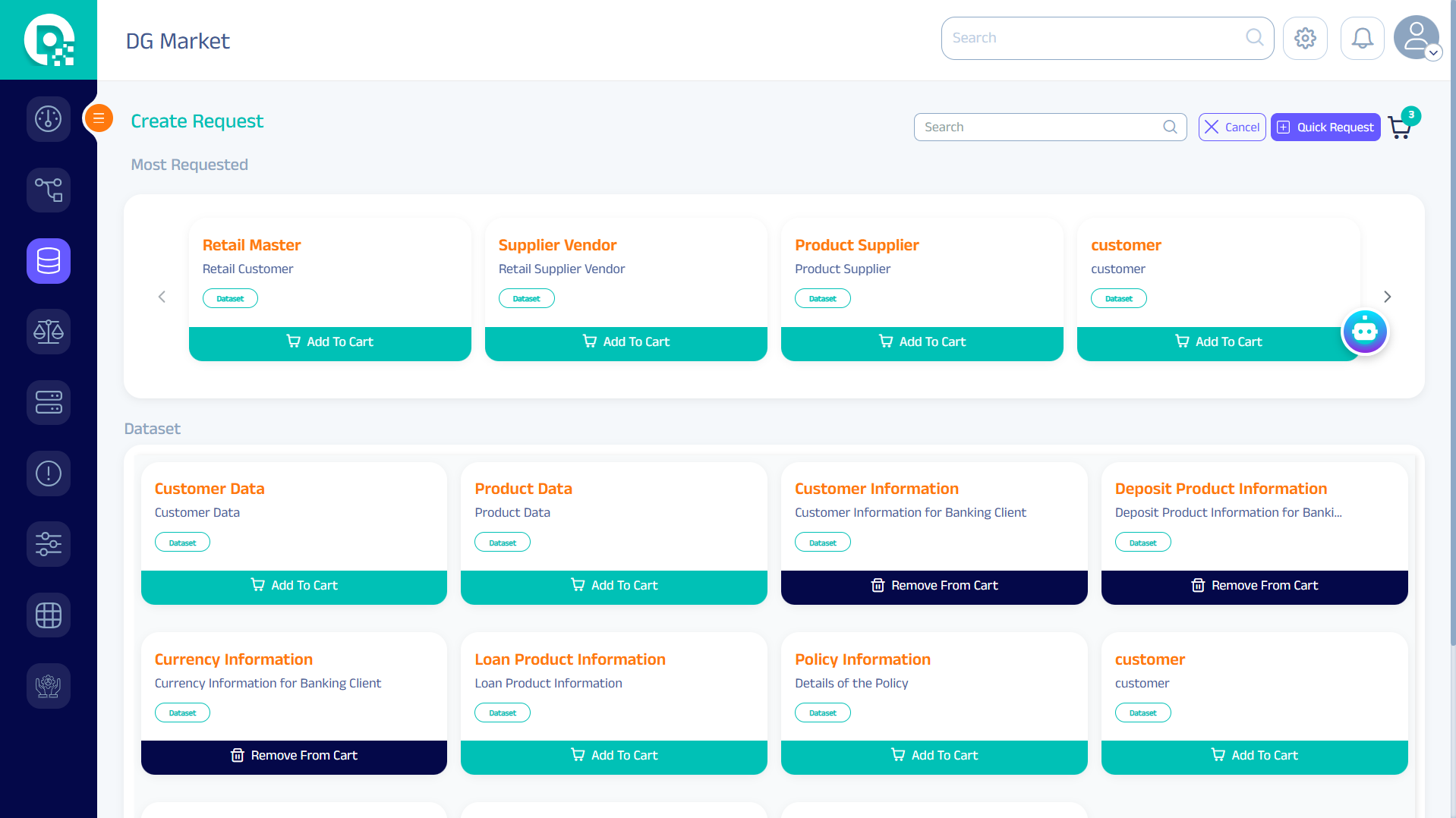Screen dimensions: 1456x818
Task: Open the alert exclamation sidebar icon
Action: click(x=49, y=473)
